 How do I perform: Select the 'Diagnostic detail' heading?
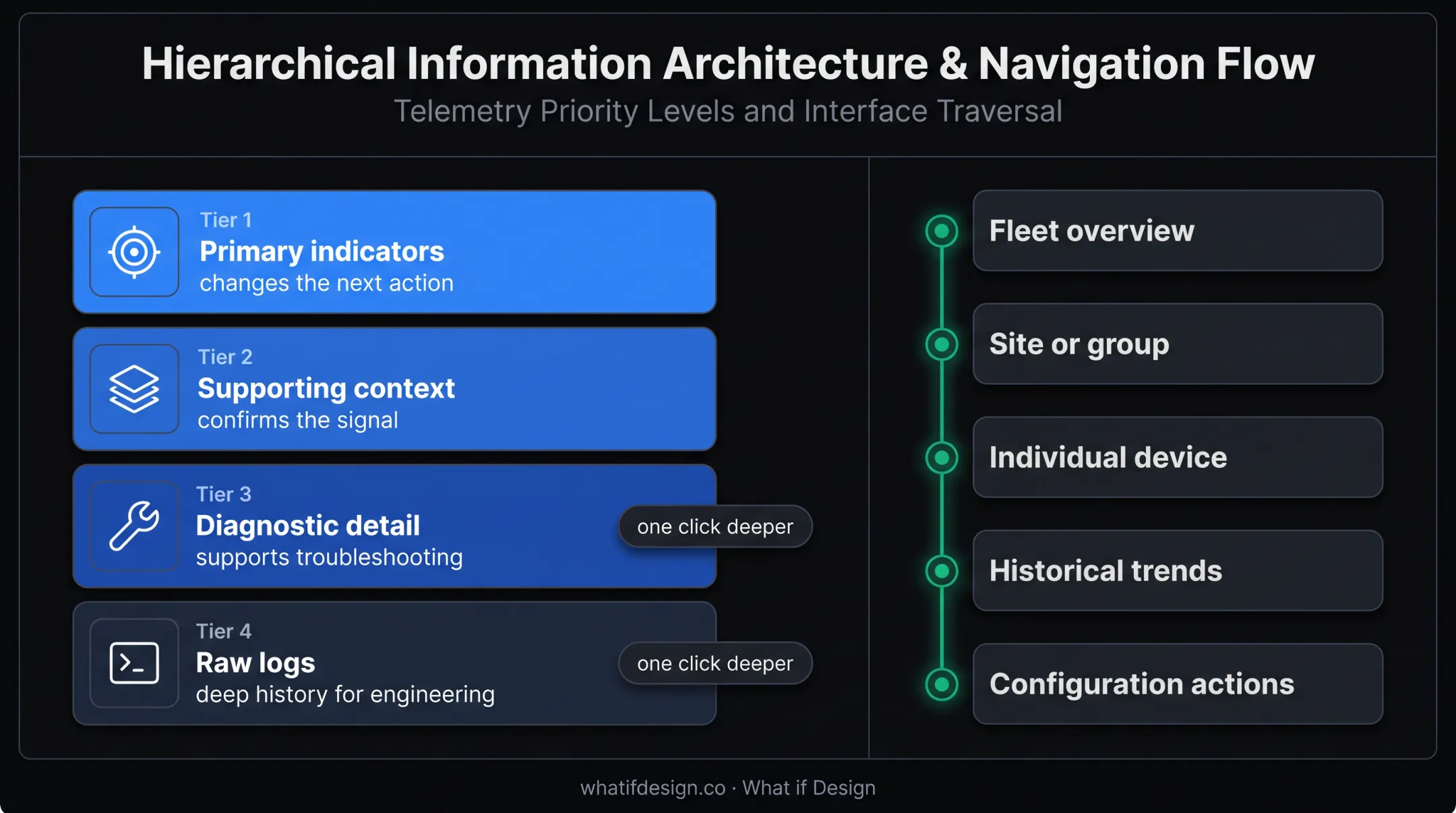point(308,526)
